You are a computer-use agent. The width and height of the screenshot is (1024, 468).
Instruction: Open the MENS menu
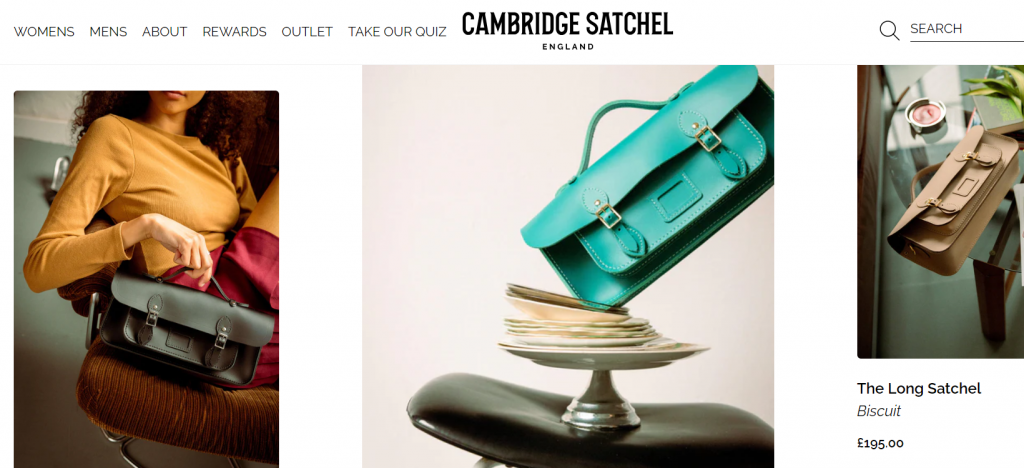(x=108, y=31)
